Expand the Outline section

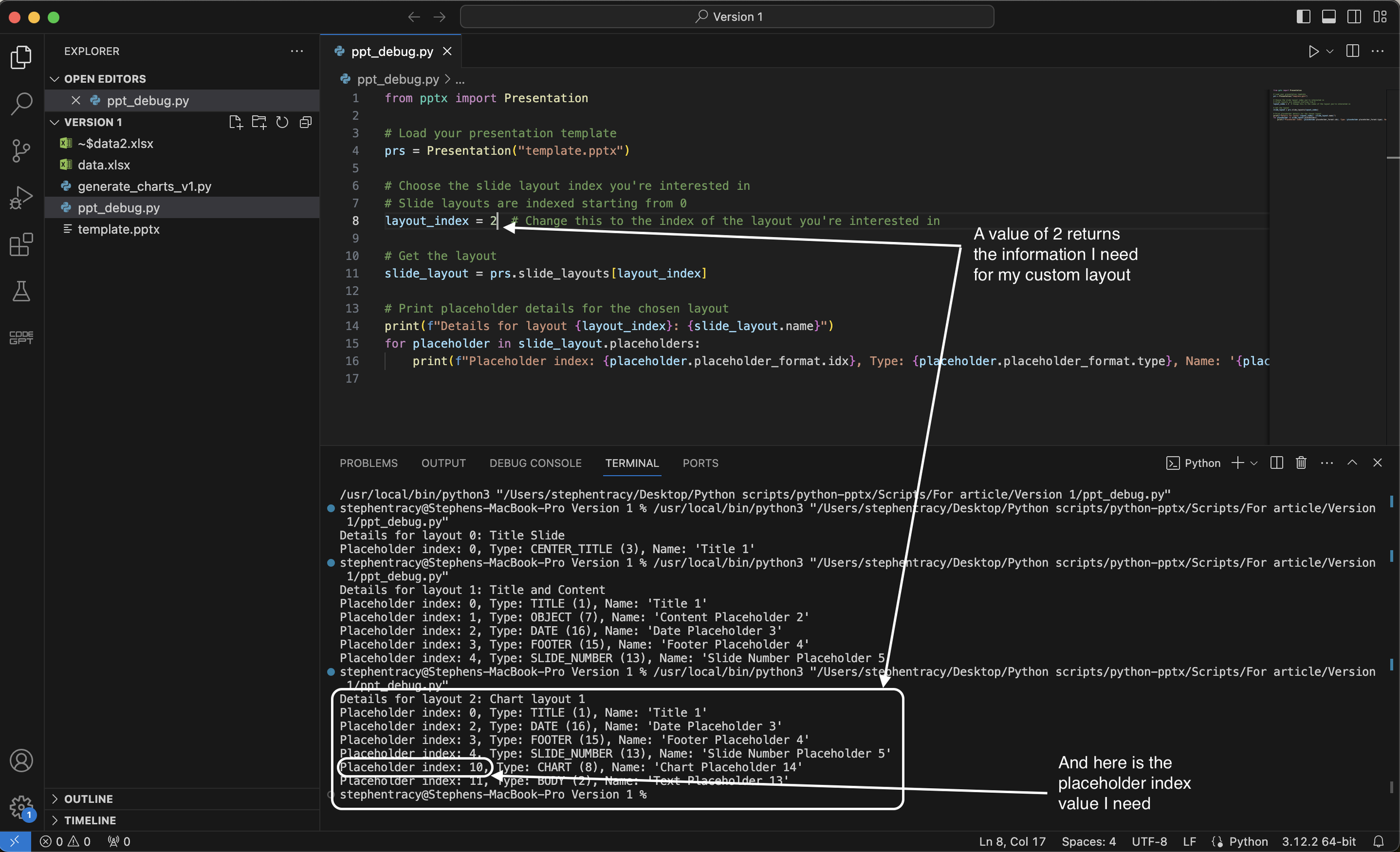[88, 799]
